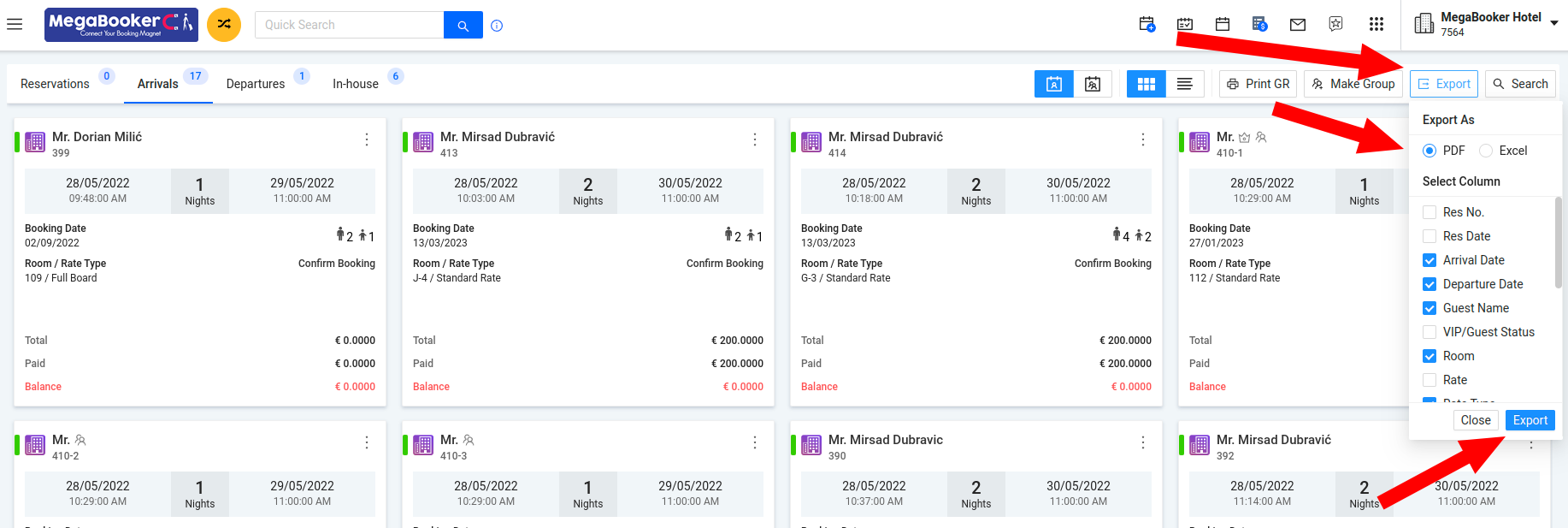The image size is (1568, 528).
Task: Expand the MegaBooker Hotel account dropdown
Action: click(1554, 24)
